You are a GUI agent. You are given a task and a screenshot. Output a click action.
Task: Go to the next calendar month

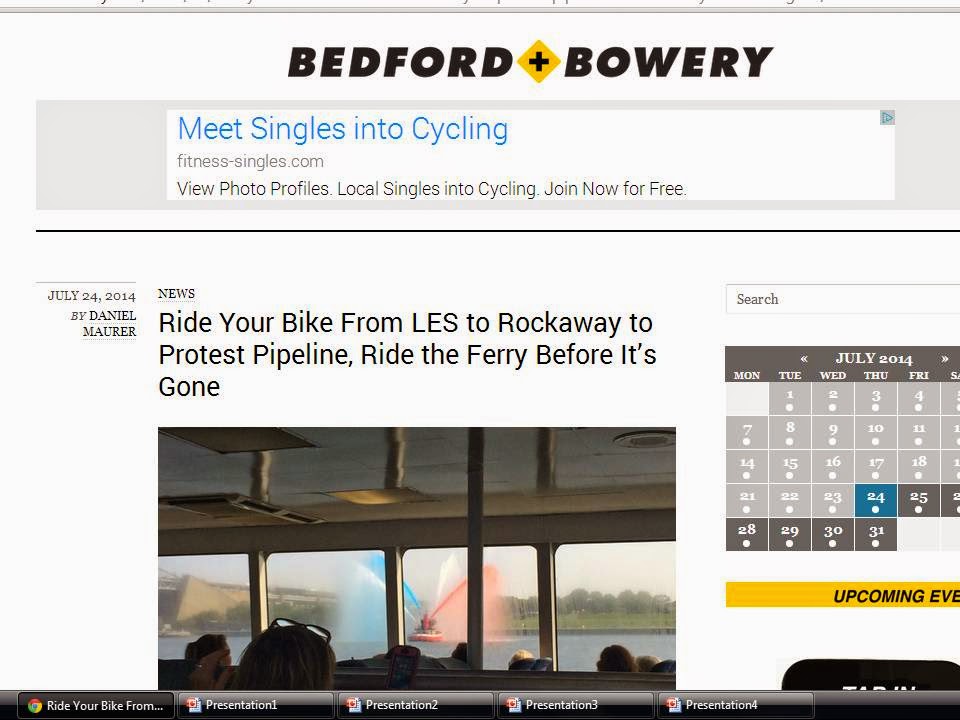pyautogui.click(x=945, y=358)
